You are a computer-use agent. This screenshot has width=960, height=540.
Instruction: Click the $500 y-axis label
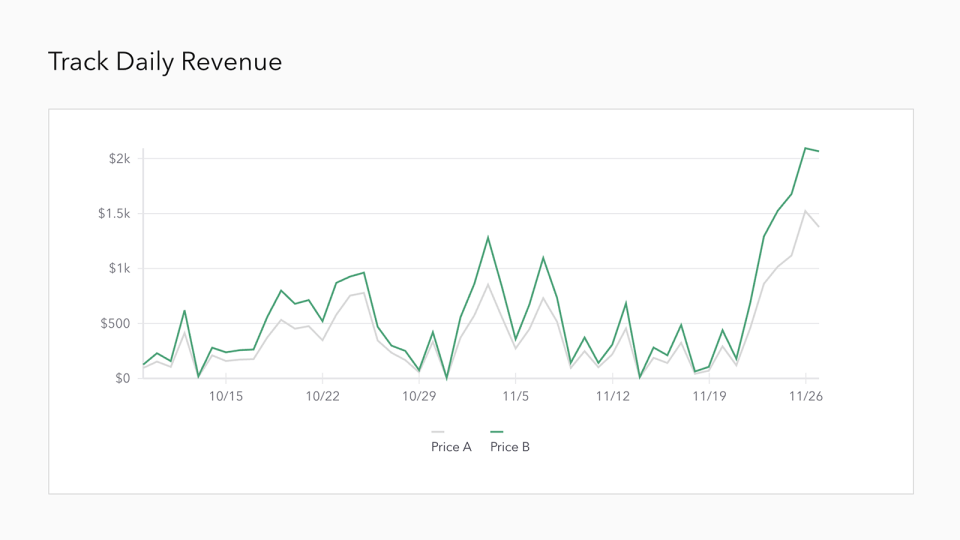tap(115, 324)
